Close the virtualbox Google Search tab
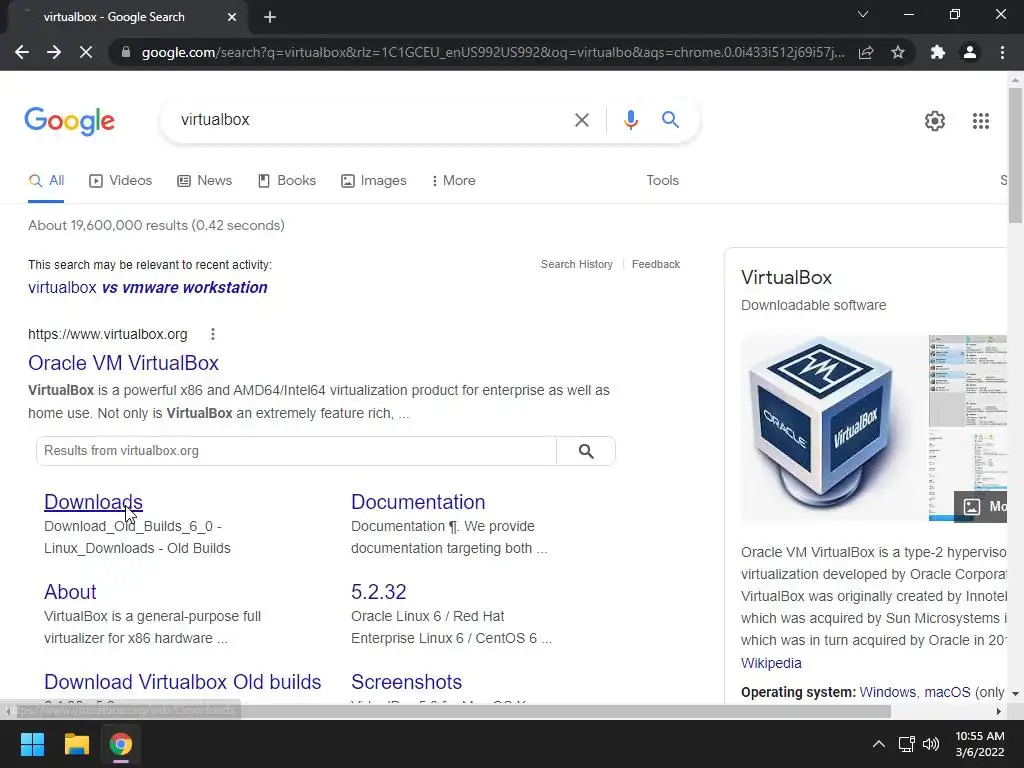Viewport: 1024px width, 768px height. (x=232, y=17)
